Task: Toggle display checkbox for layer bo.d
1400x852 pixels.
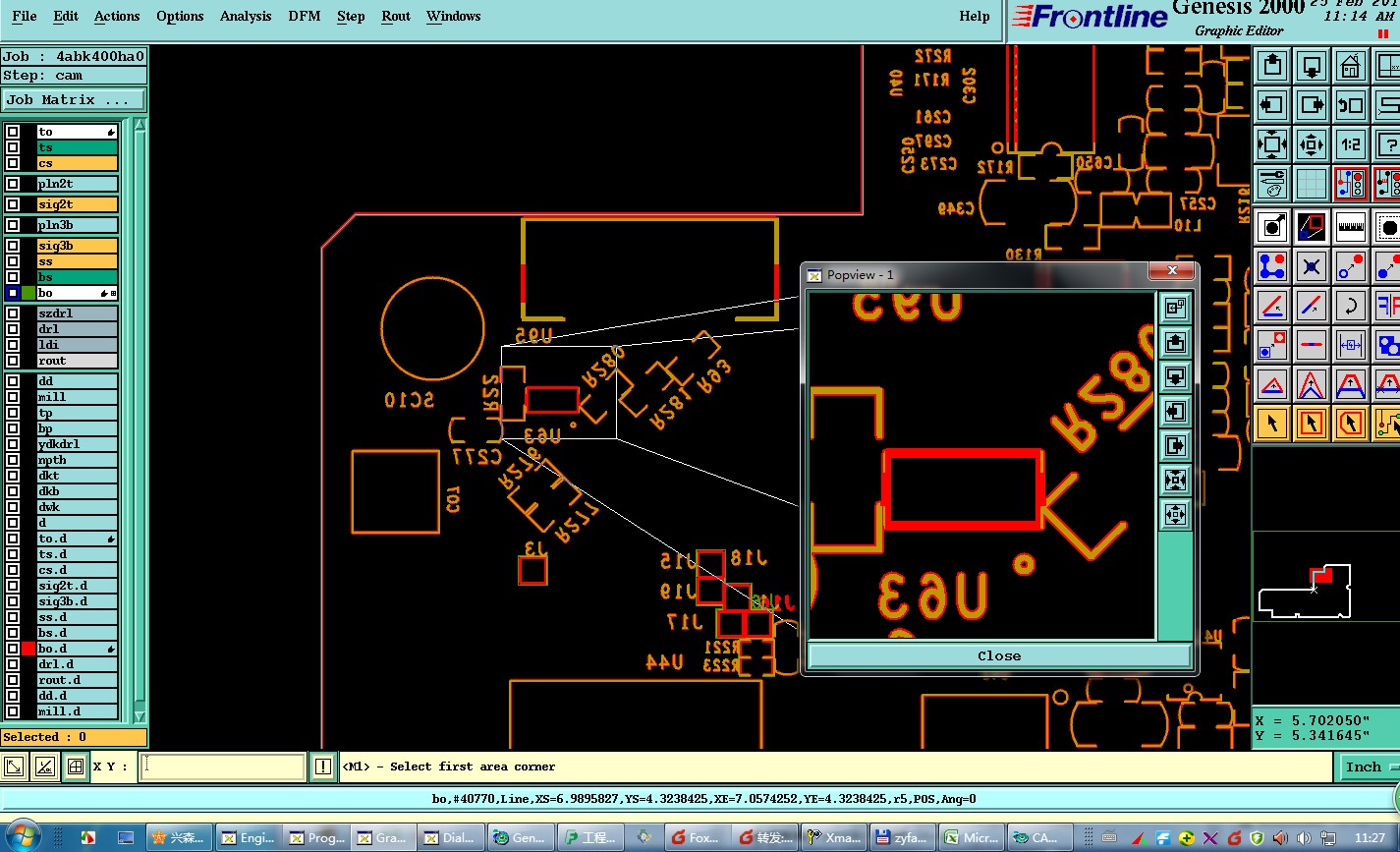Action: (13, 649)
